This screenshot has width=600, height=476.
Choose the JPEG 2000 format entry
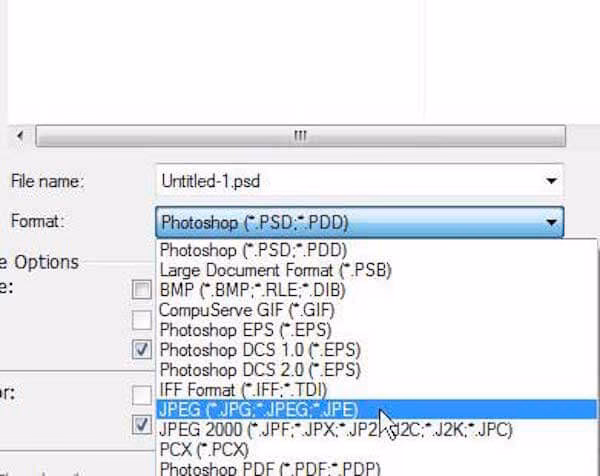[x=376, y=429]
